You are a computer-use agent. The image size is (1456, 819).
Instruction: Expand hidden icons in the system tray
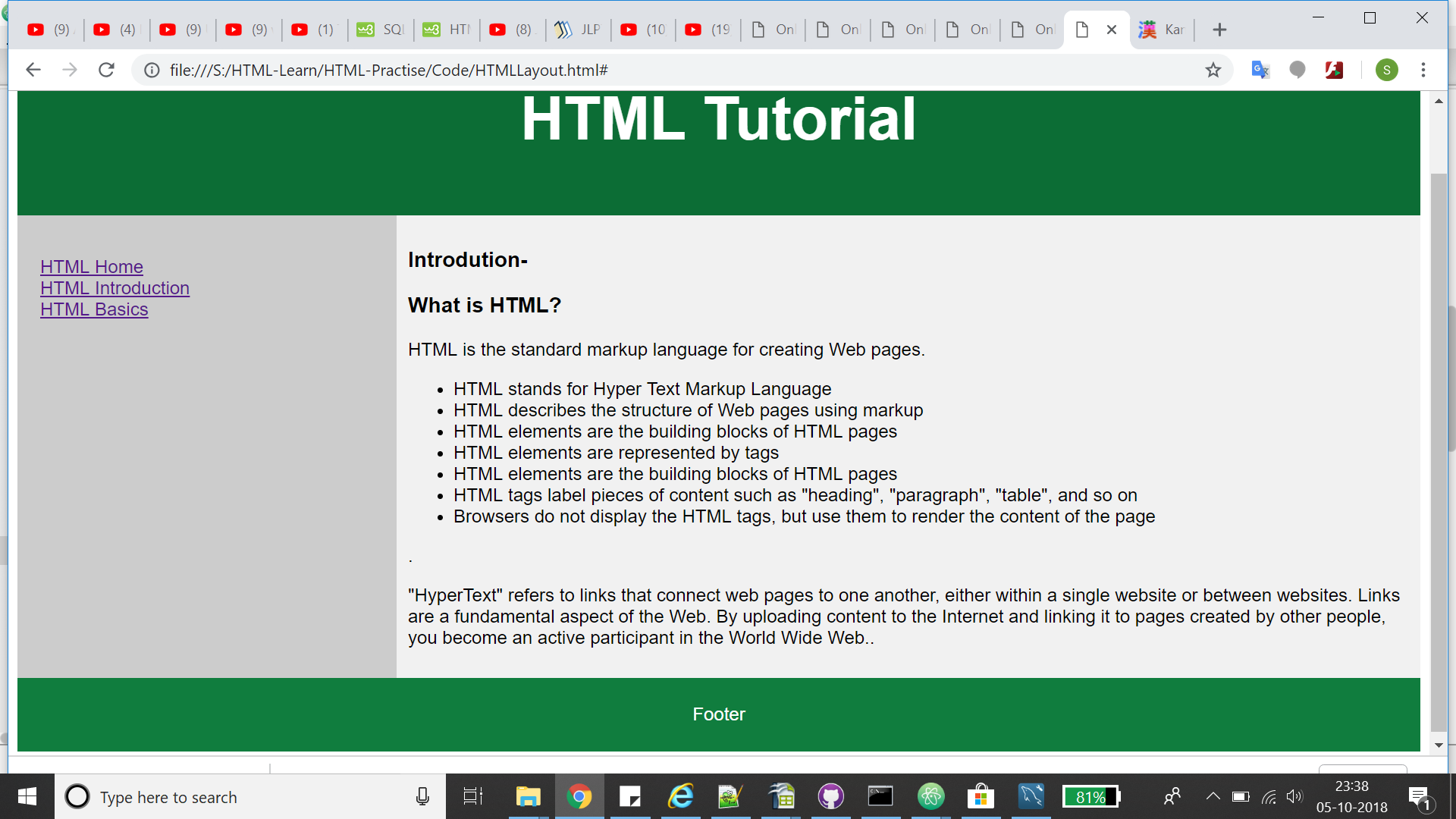coord(1212,796)
